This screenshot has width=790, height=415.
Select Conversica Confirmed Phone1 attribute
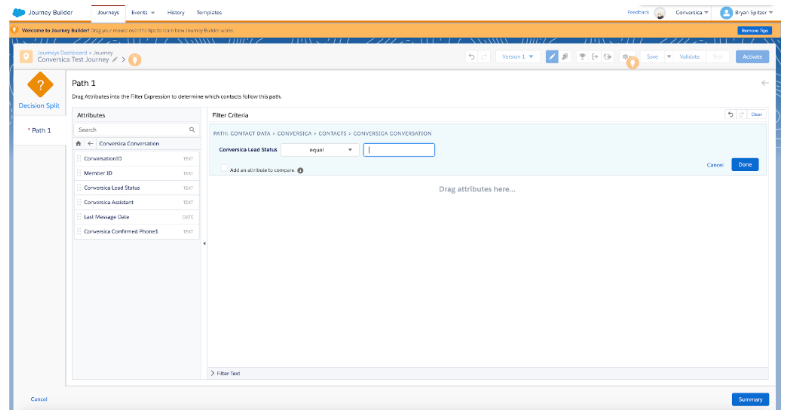click(x=137, y=232)
